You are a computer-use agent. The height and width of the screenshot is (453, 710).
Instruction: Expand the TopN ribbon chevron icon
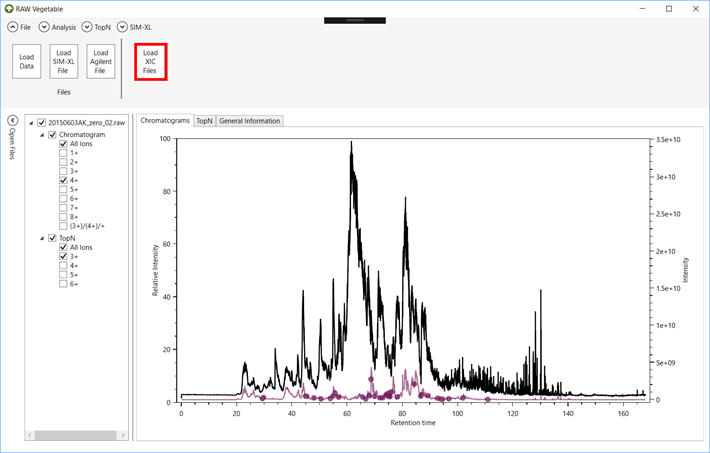click(87, 27)
